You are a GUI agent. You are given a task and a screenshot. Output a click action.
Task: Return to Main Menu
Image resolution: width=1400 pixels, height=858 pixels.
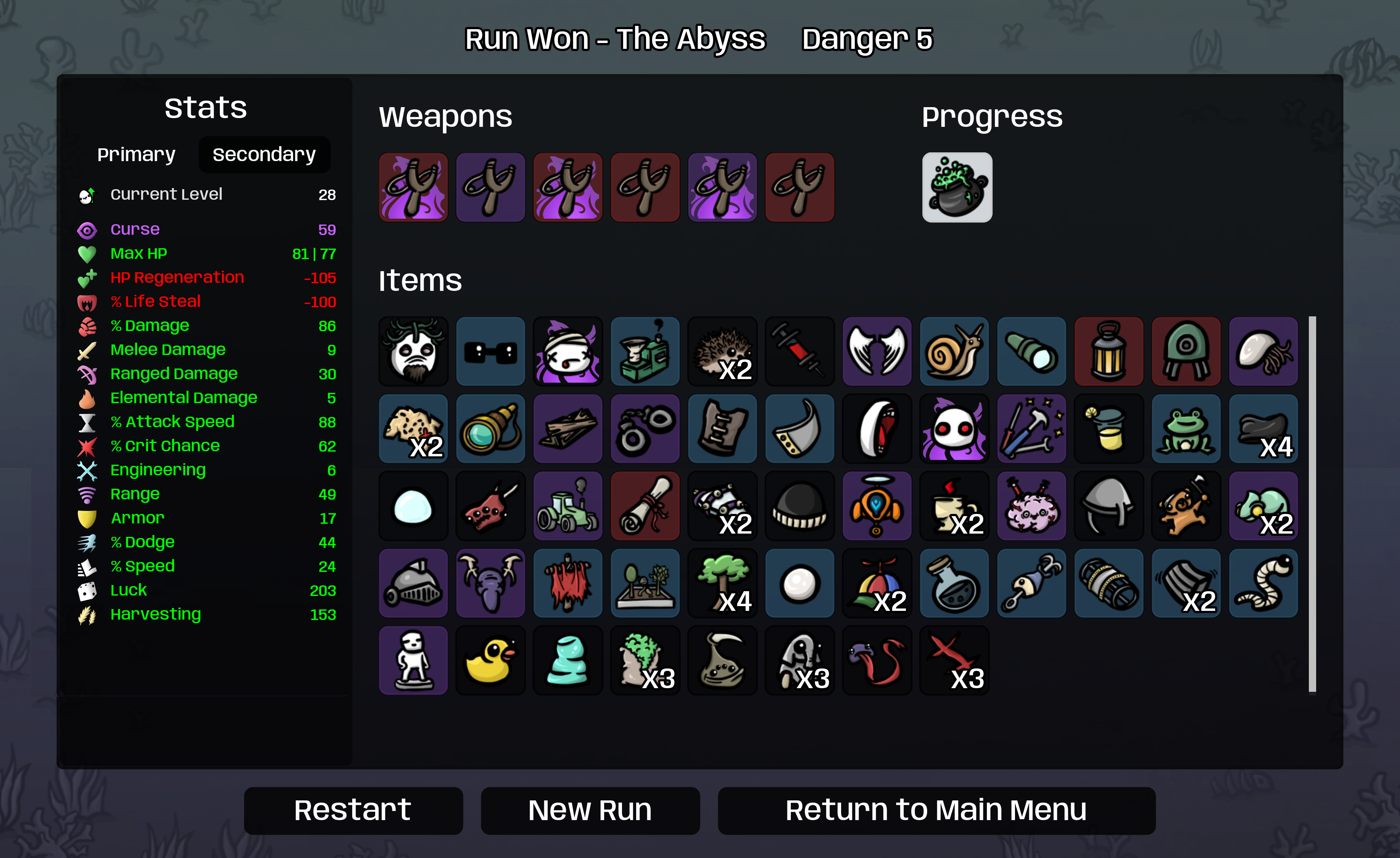click(x=936, y=810)
